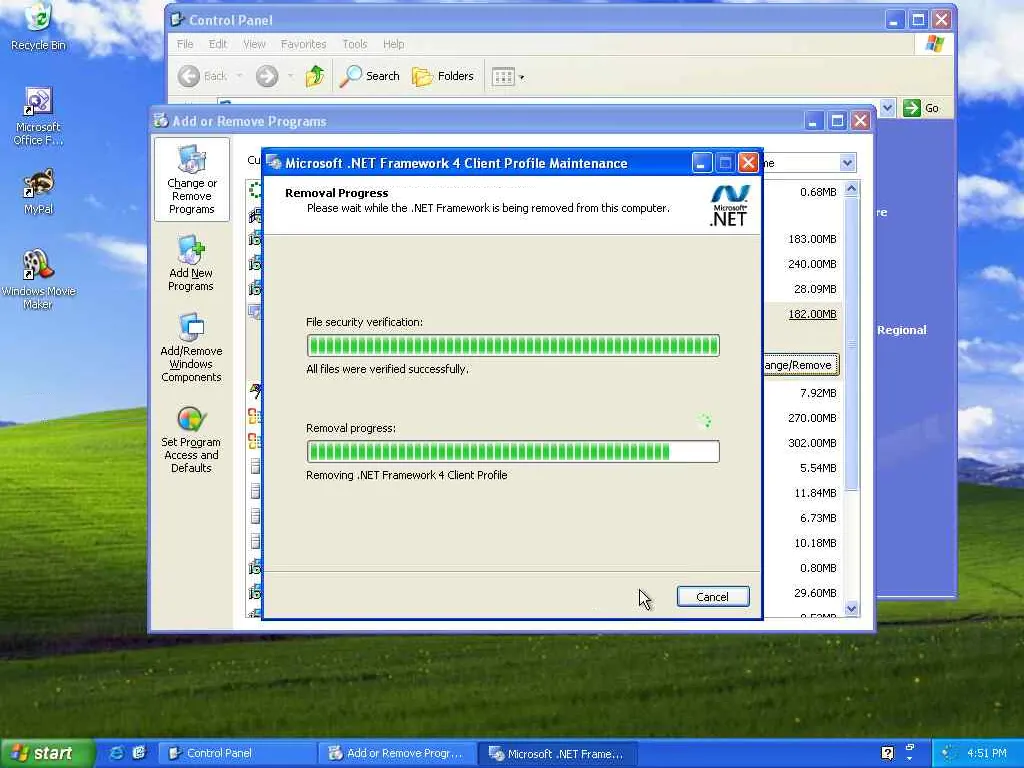Click the File security verification progress bar

point(513,345)
